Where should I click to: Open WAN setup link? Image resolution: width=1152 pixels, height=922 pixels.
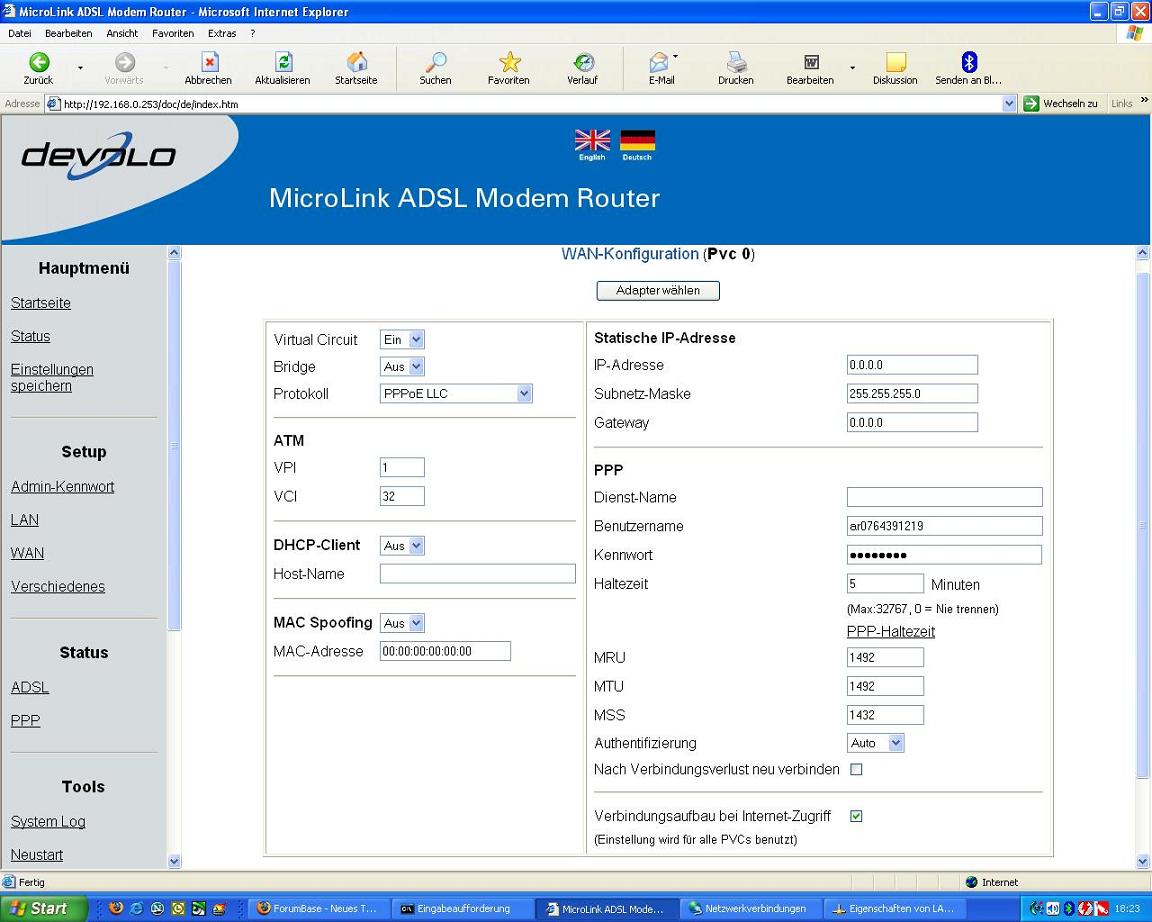click(x=27, y=553)
